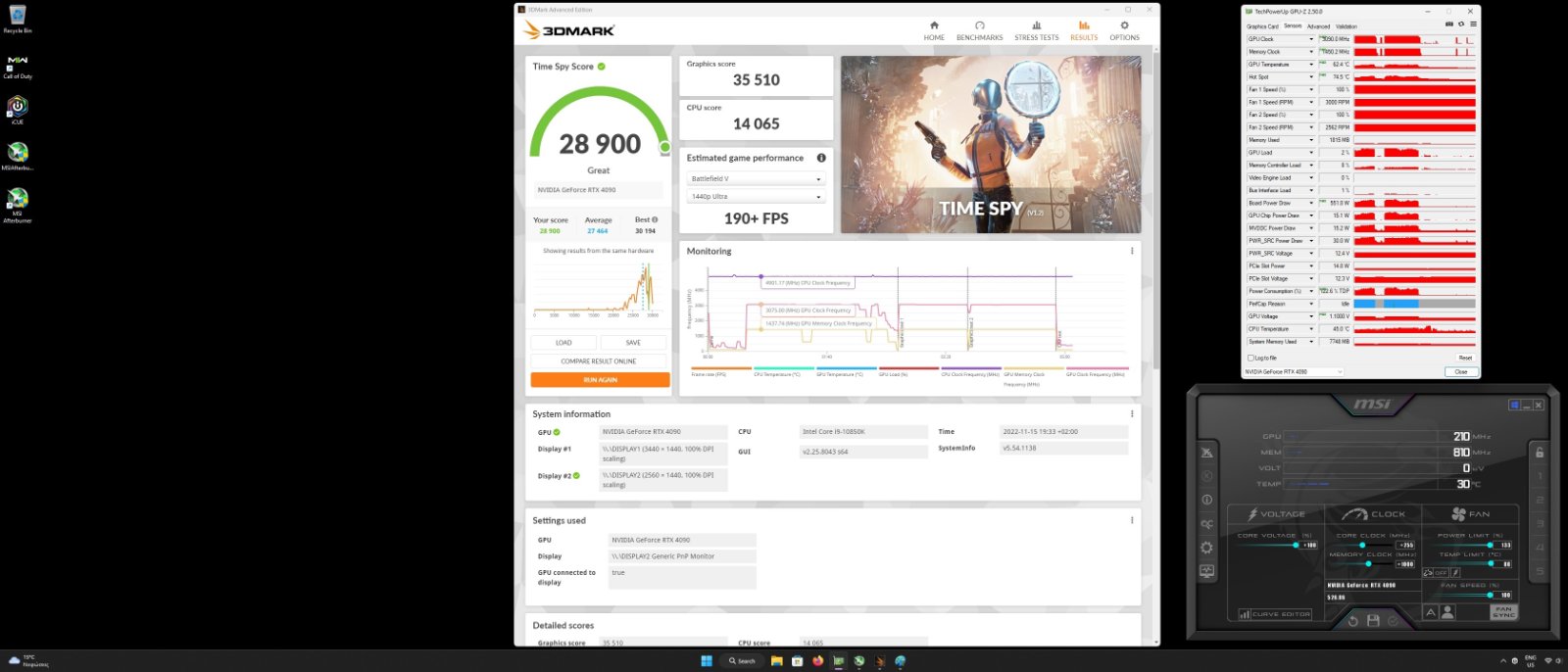
Task: Expand the Battlefield V game dropdown
Action: [756, 179]
